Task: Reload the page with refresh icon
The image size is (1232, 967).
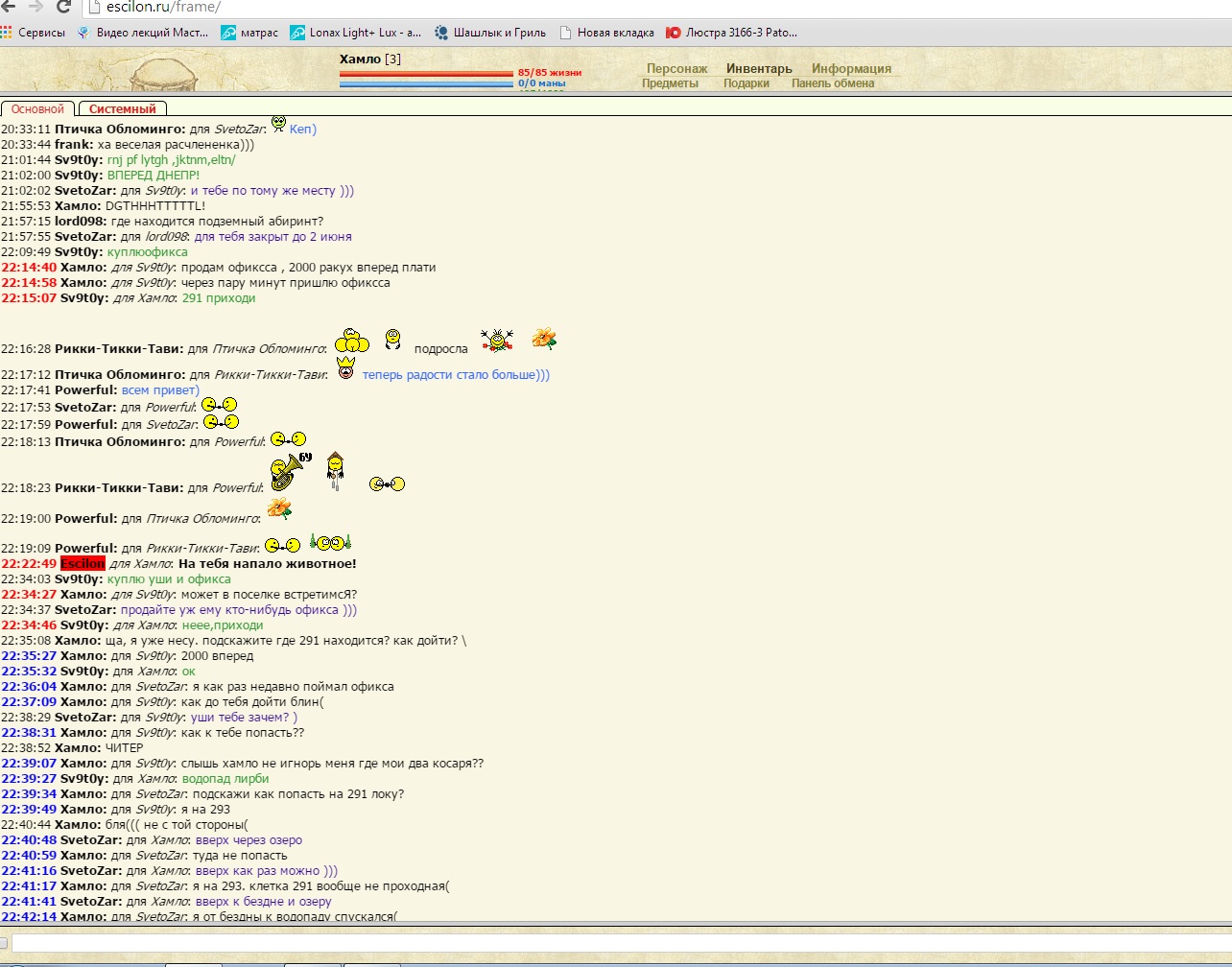Action: point(64,7)
